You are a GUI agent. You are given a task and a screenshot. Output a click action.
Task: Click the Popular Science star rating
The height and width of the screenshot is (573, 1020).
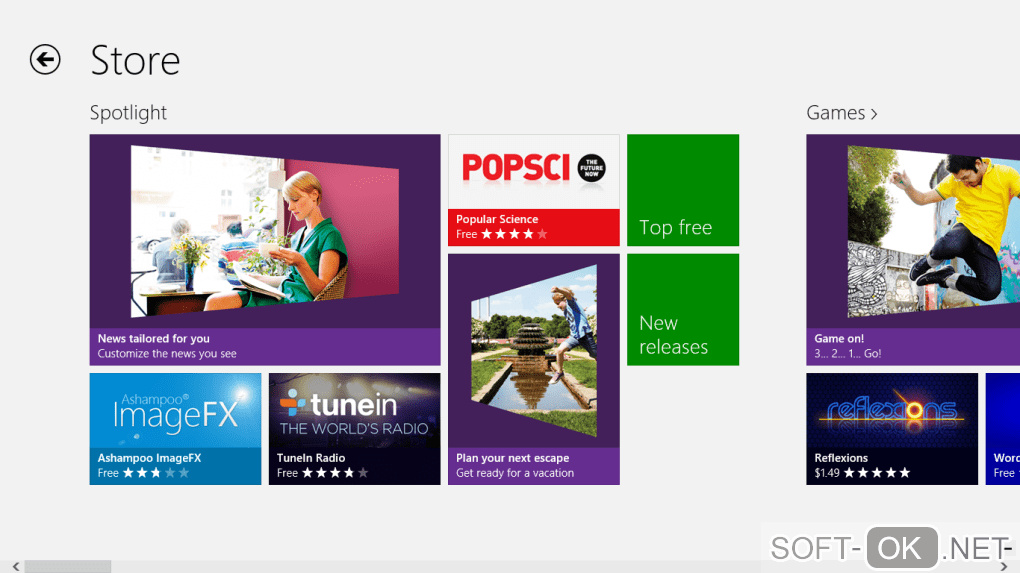click(514, 234)
